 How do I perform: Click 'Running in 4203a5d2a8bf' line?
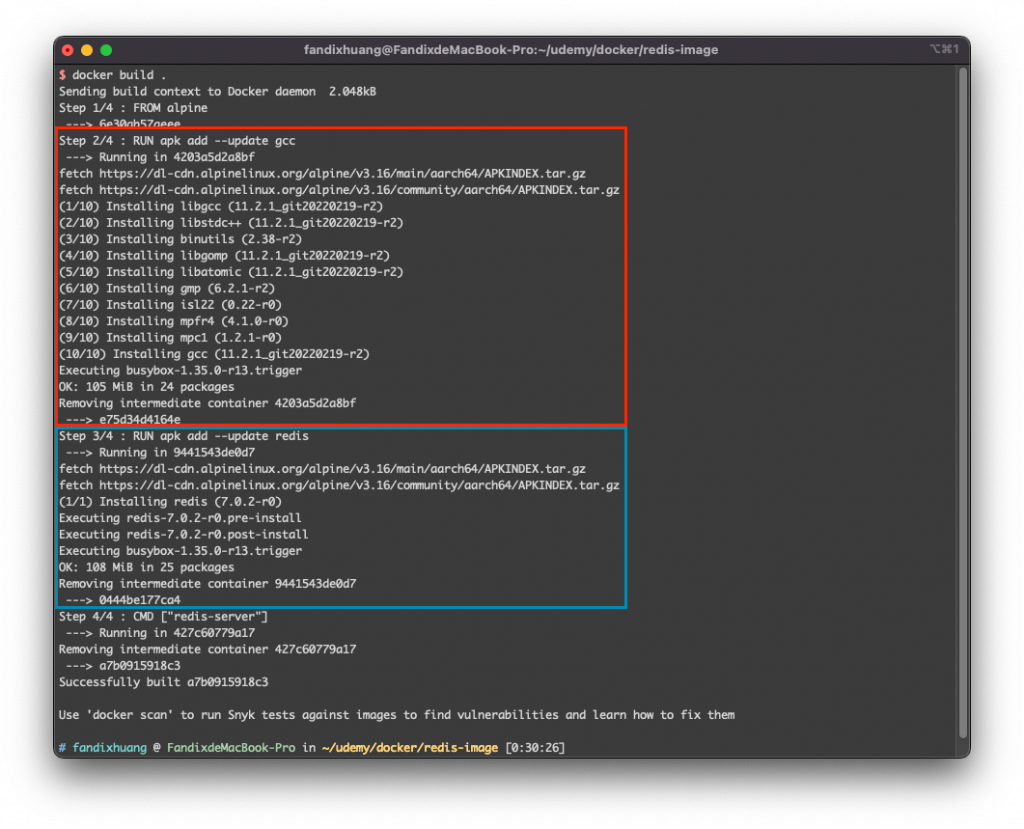click(x=160, y=157)
